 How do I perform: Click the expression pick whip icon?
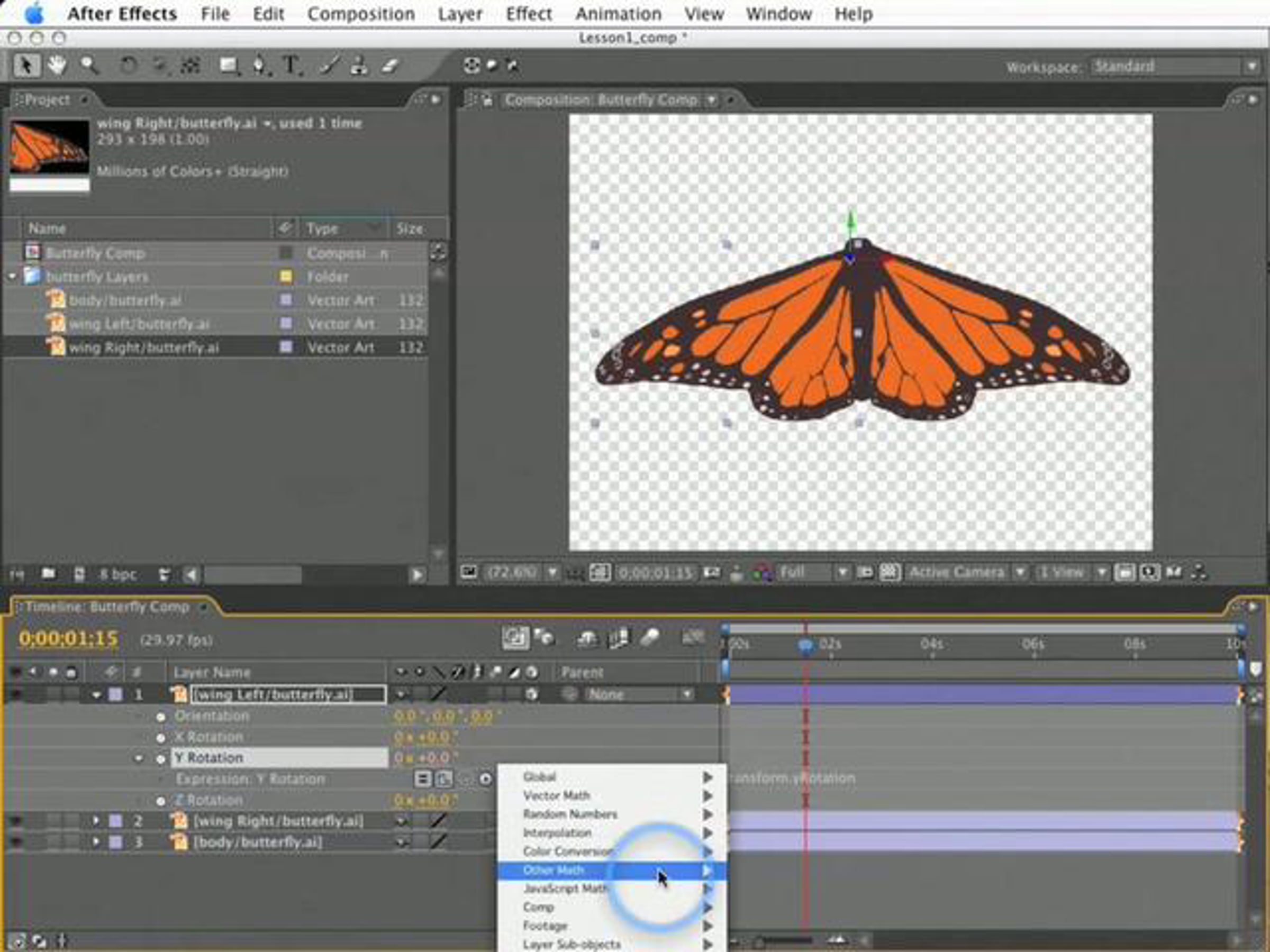[466, 779]
